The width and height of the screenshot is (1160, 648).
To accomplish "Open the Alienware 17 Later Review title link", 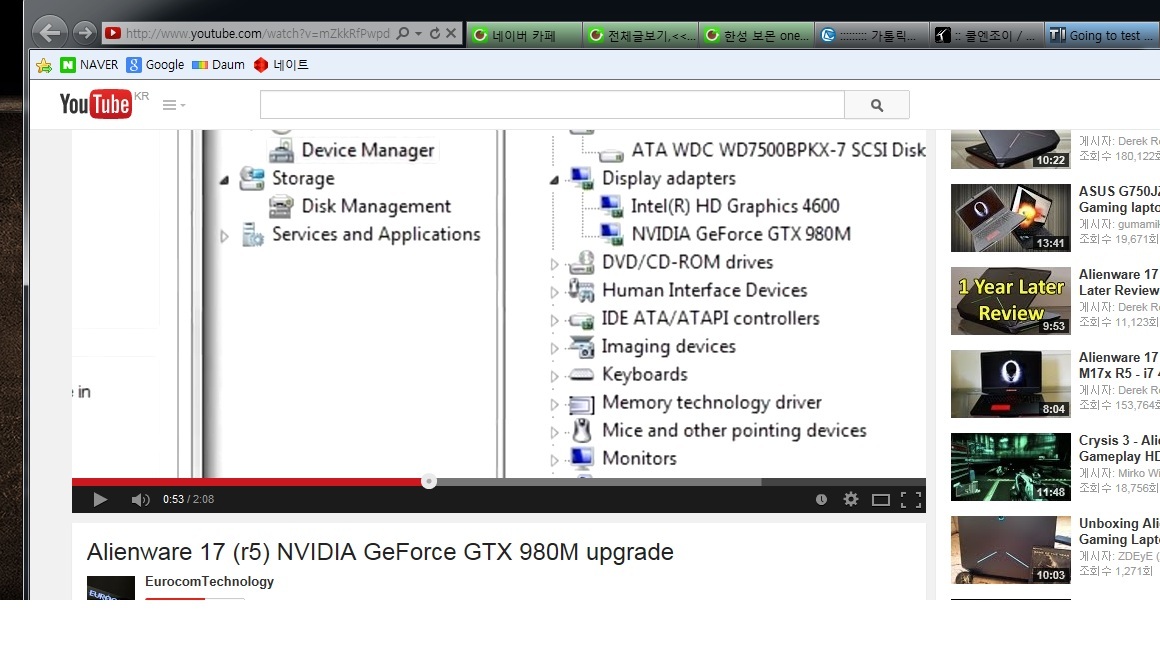I will pyautogui.click(x=1119, y=282).
